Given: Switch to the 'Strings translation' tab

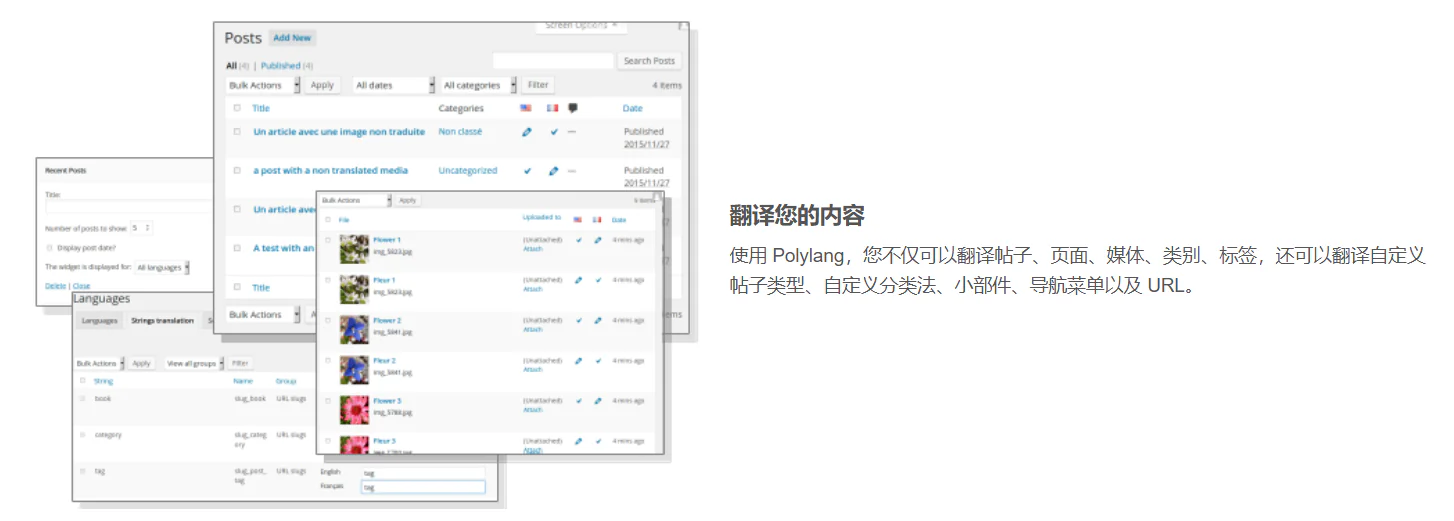Looking at the screenshot, I should [163, 321].
